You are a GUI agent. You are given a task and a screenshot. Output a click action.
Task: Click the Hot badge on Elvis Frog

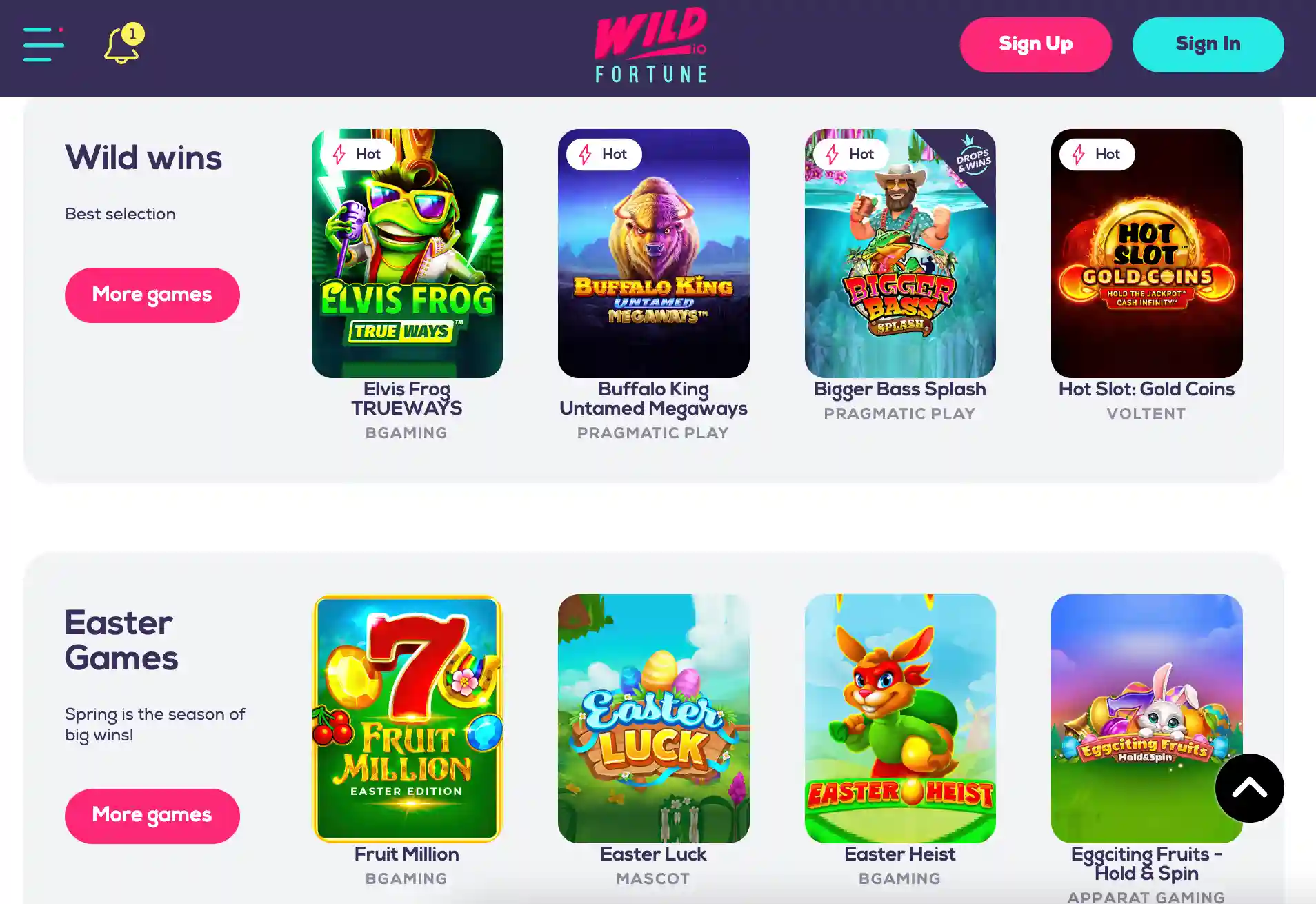[357, 154]
